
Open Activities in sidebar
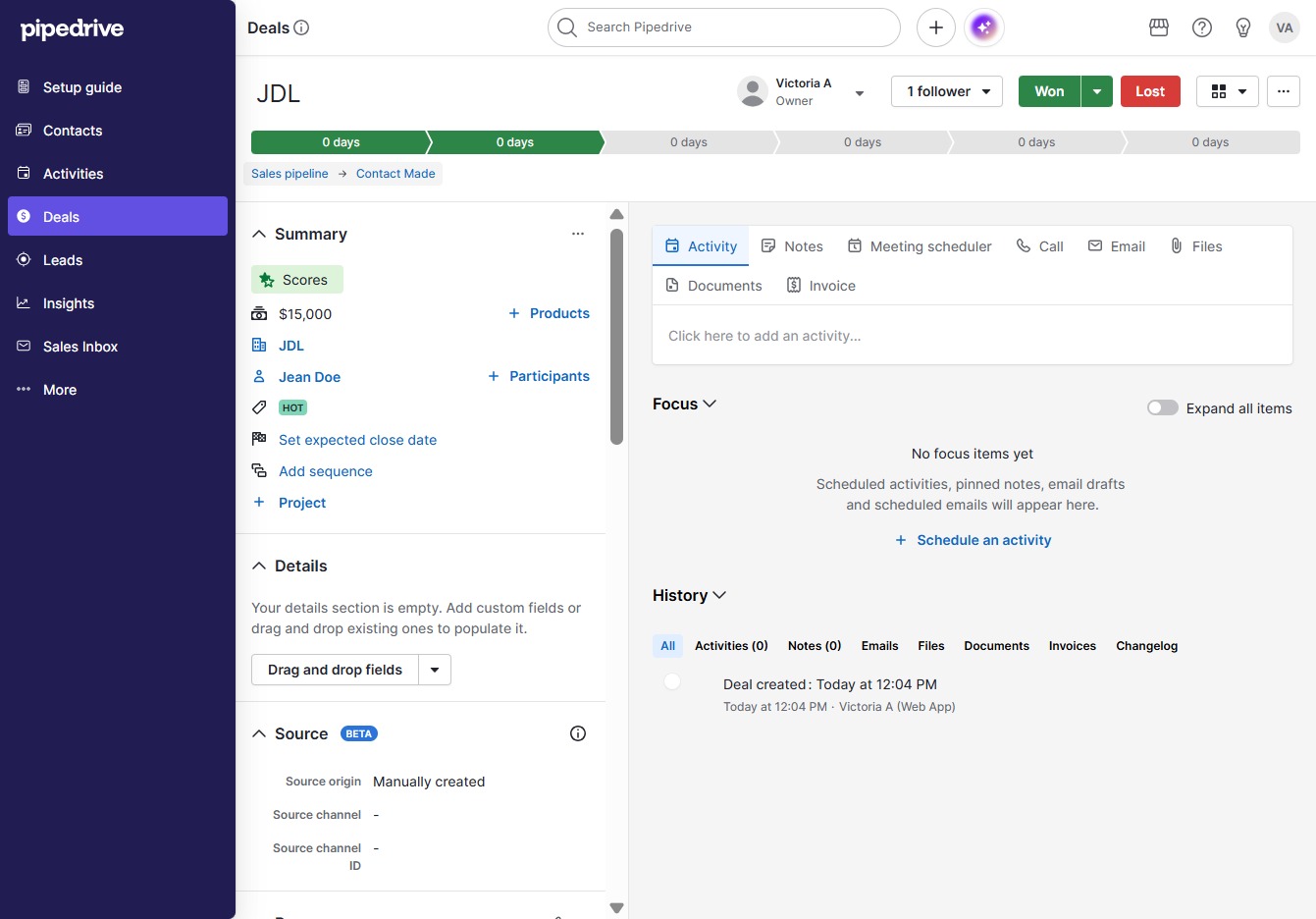click(x=118, y=174)
